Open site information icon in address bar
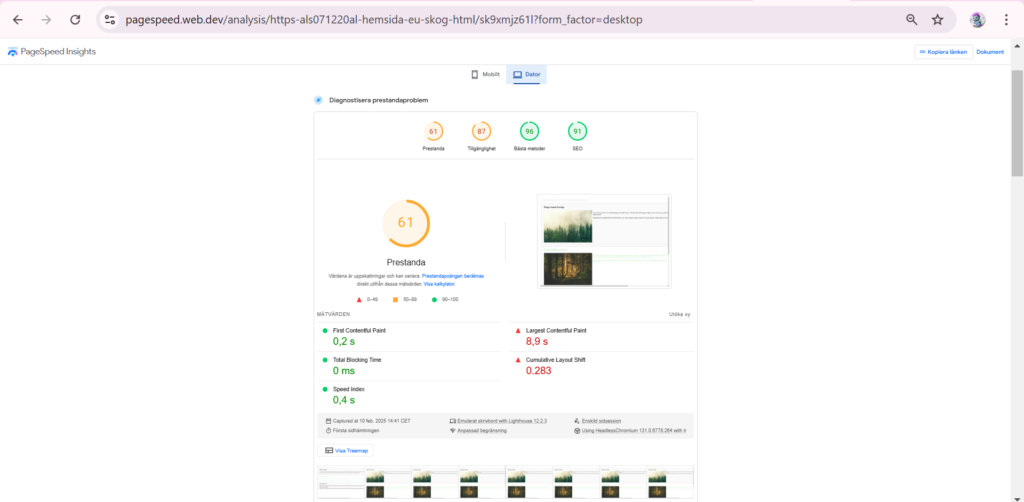Viewport: 1024px width, 502px height. [110, 20]
